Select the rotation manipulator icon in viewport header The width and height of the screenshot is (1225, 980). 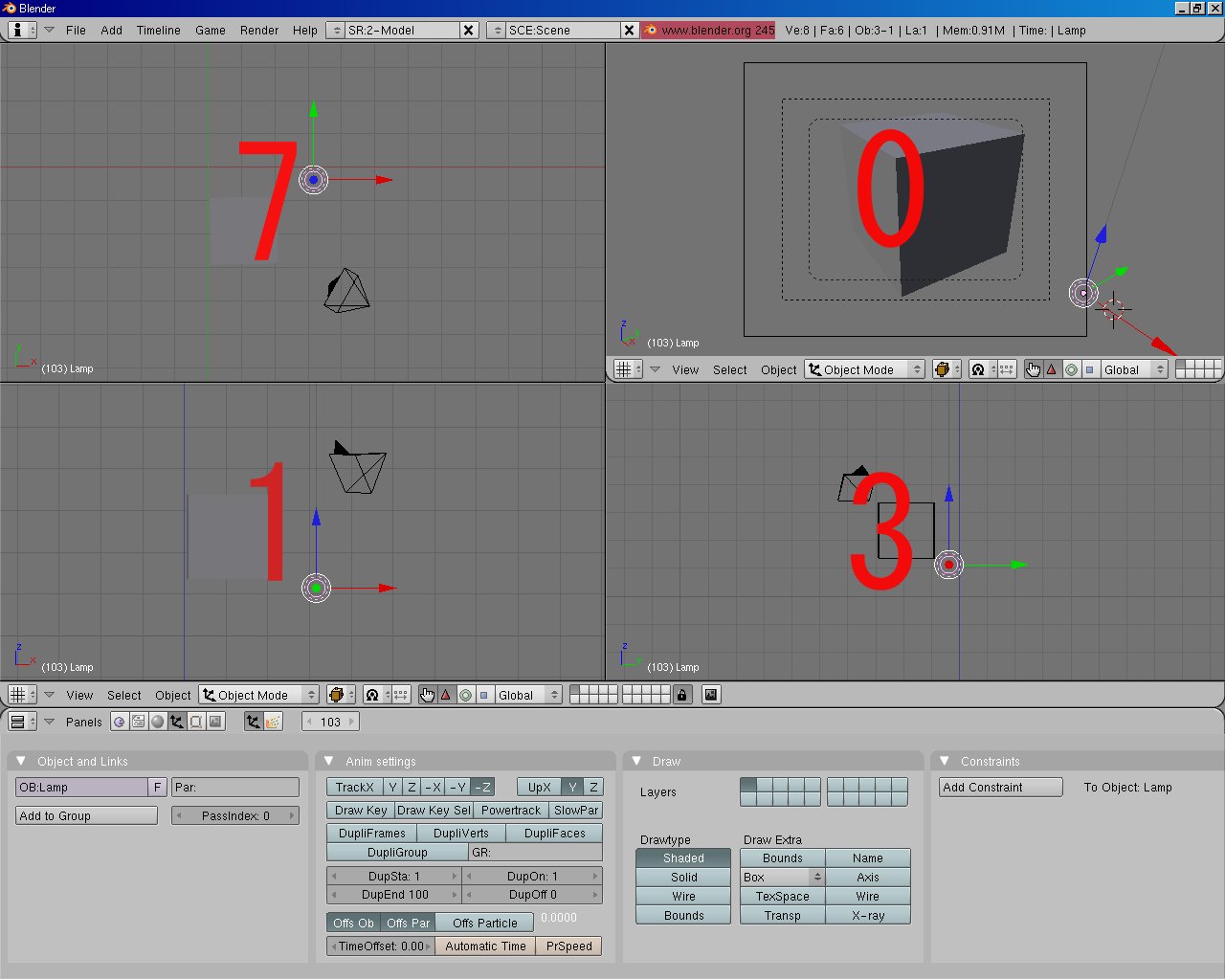point(465,695)
